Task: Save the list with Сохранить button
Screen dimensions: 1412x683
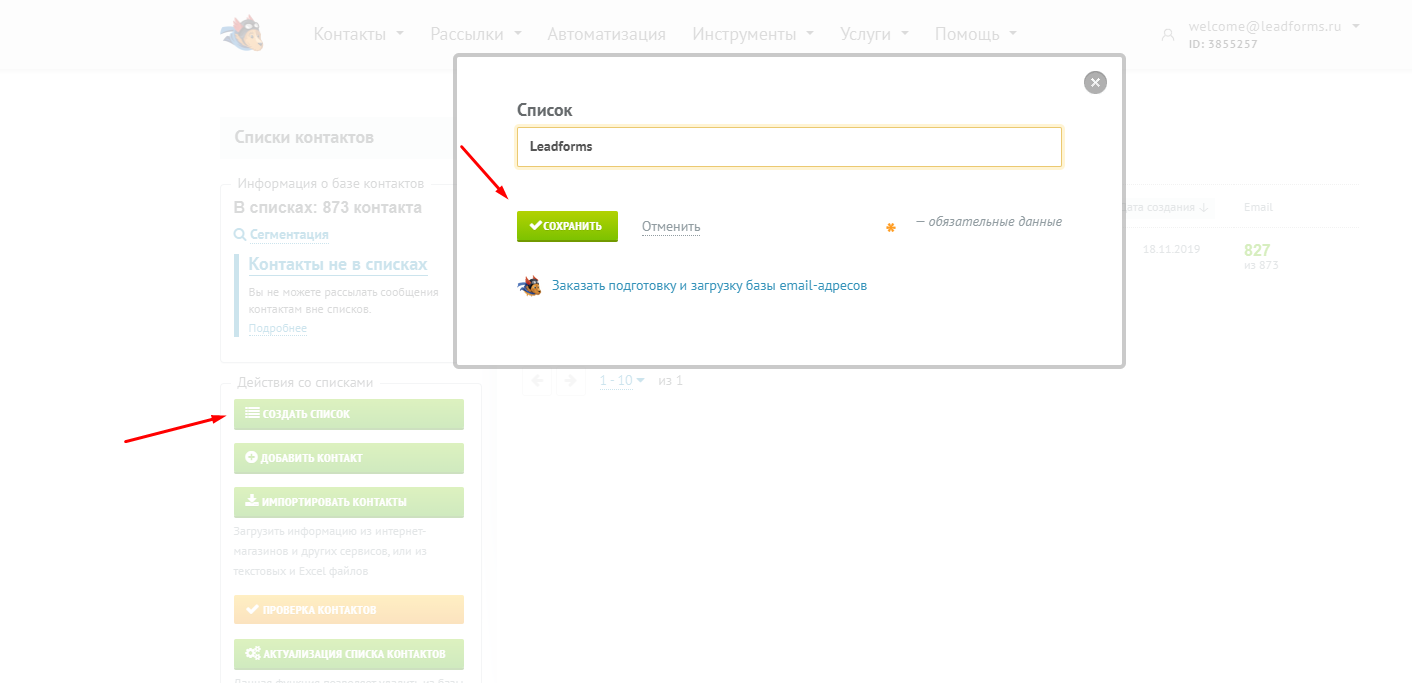Action: [x=567, y=226]
